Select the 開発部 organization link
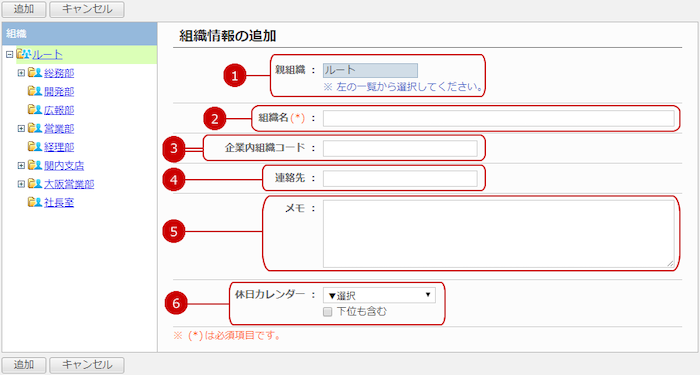This screenshot has height=375, width=700. [x=59, y=92]
